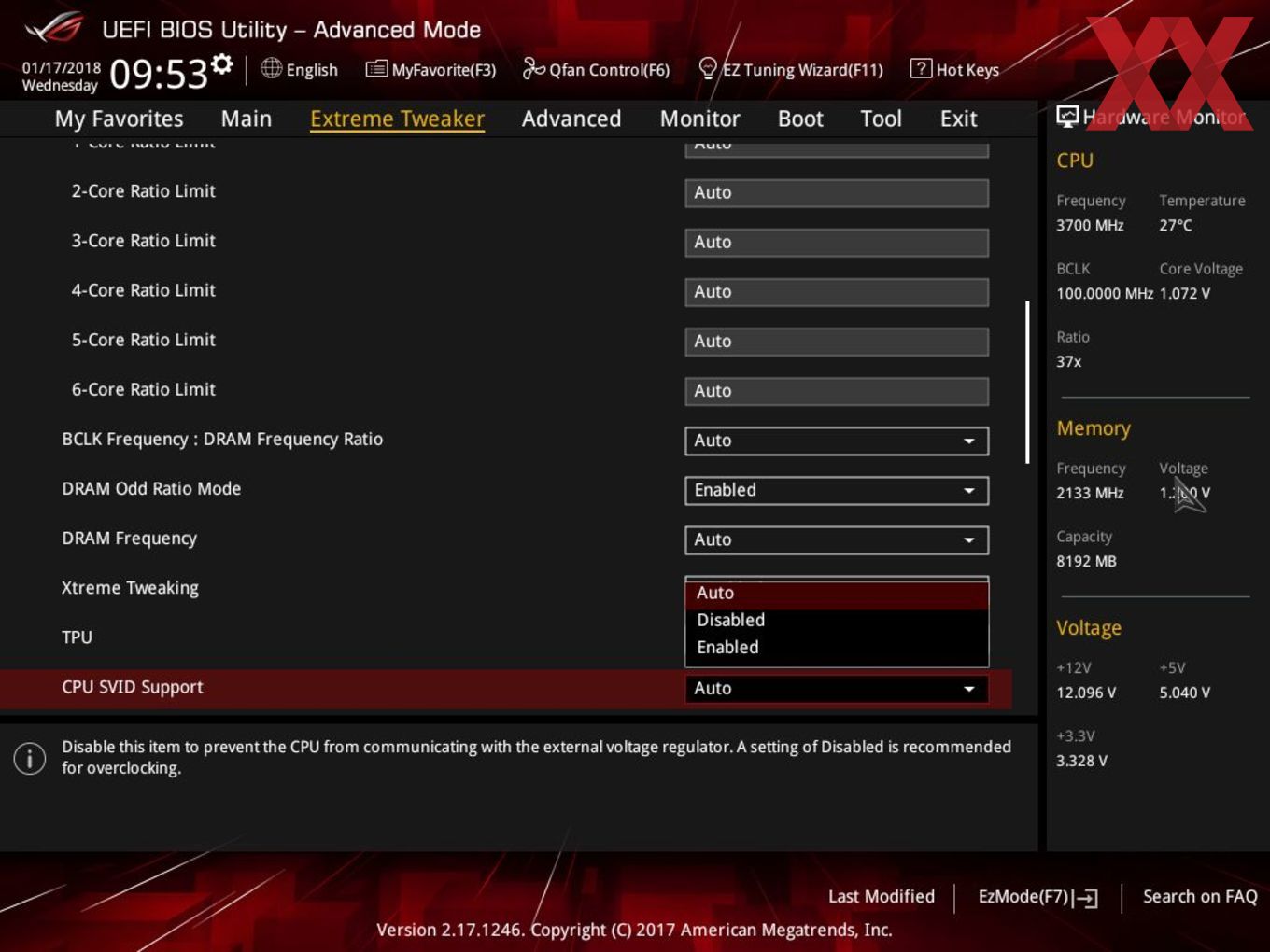Select the Xtreme Tweaking row label
The width and height of the screenshot is (1270, 952).
click(130, 588)
